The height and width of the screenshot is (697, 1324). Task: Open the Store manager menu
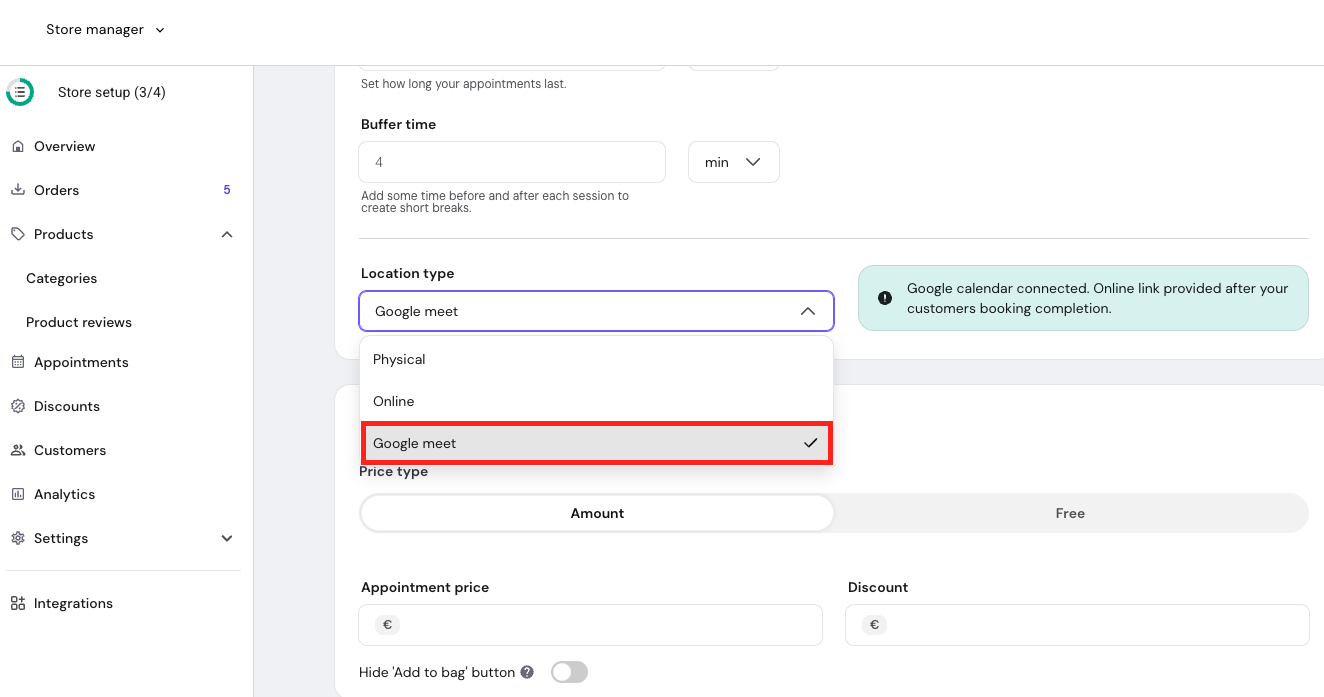pyautogui.click(x=104, y=29)
